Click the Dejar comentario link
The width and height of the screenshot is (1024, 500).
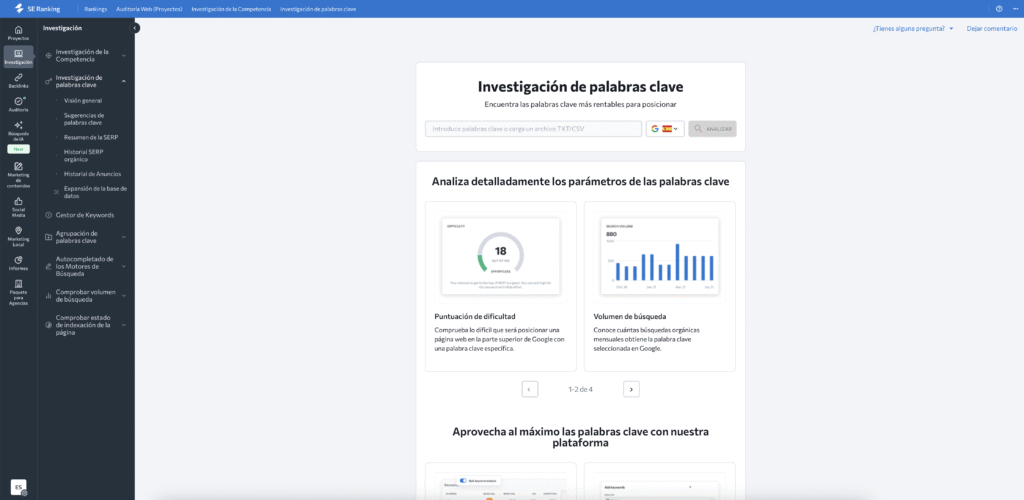pos(992,29)
